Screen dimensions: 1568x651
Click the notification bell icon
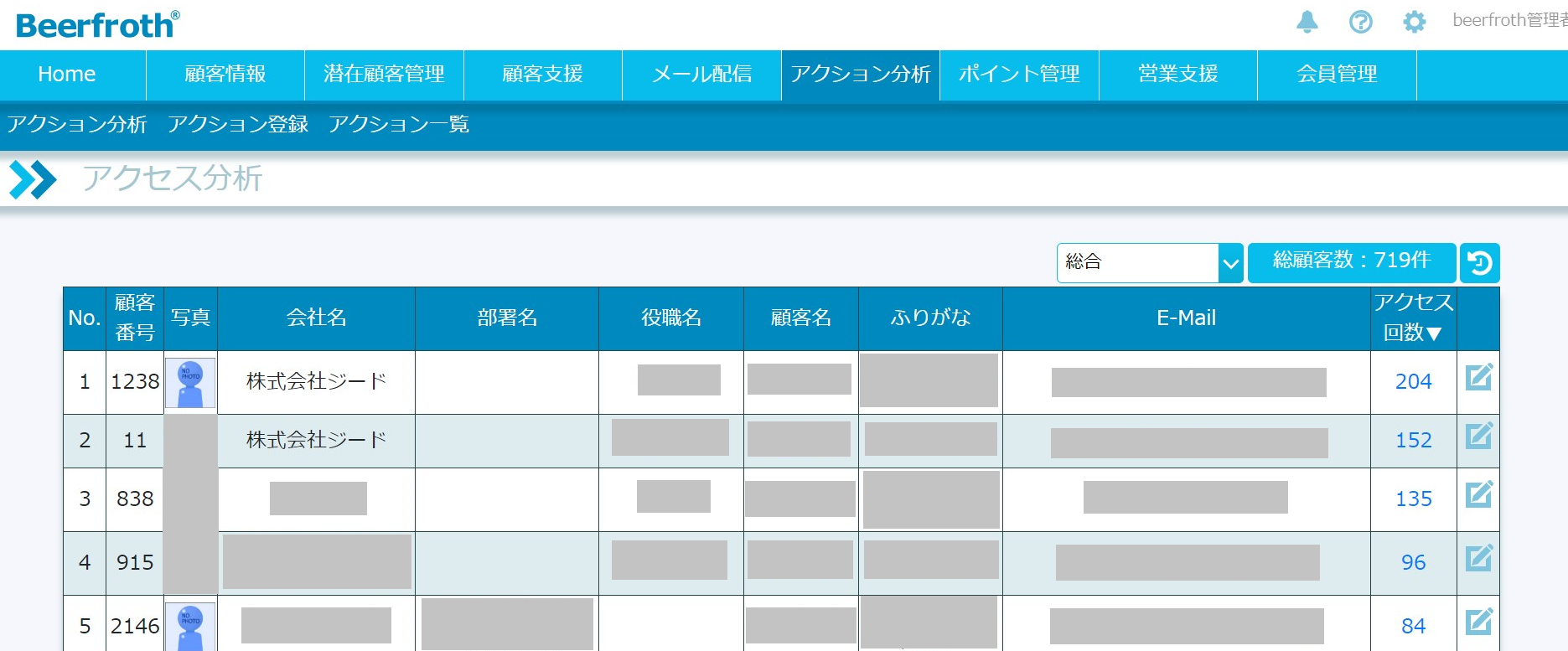[x=1307, y=22]
